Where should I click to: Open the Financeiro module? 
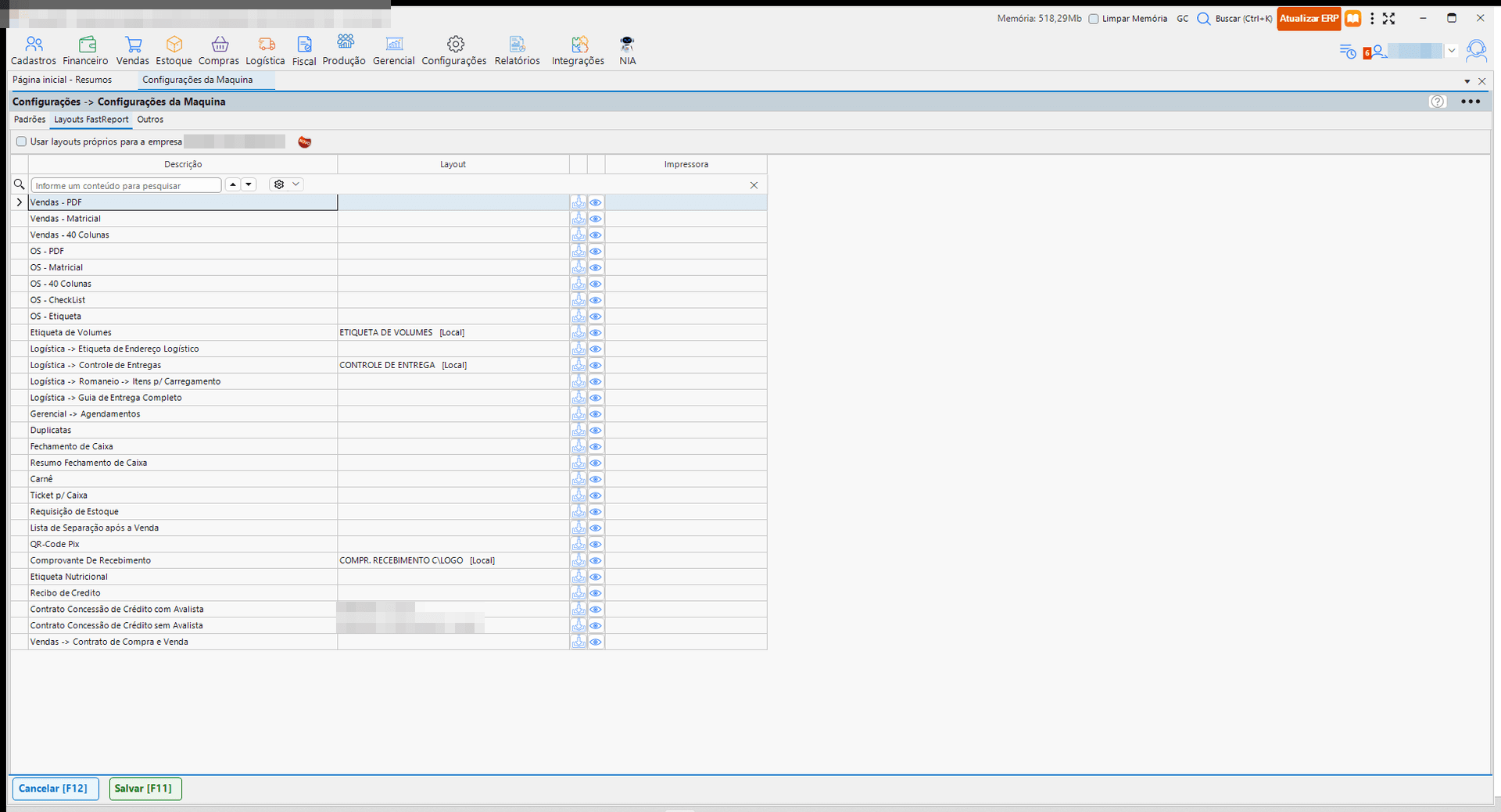pyautogui.click(x=86, y=51)
